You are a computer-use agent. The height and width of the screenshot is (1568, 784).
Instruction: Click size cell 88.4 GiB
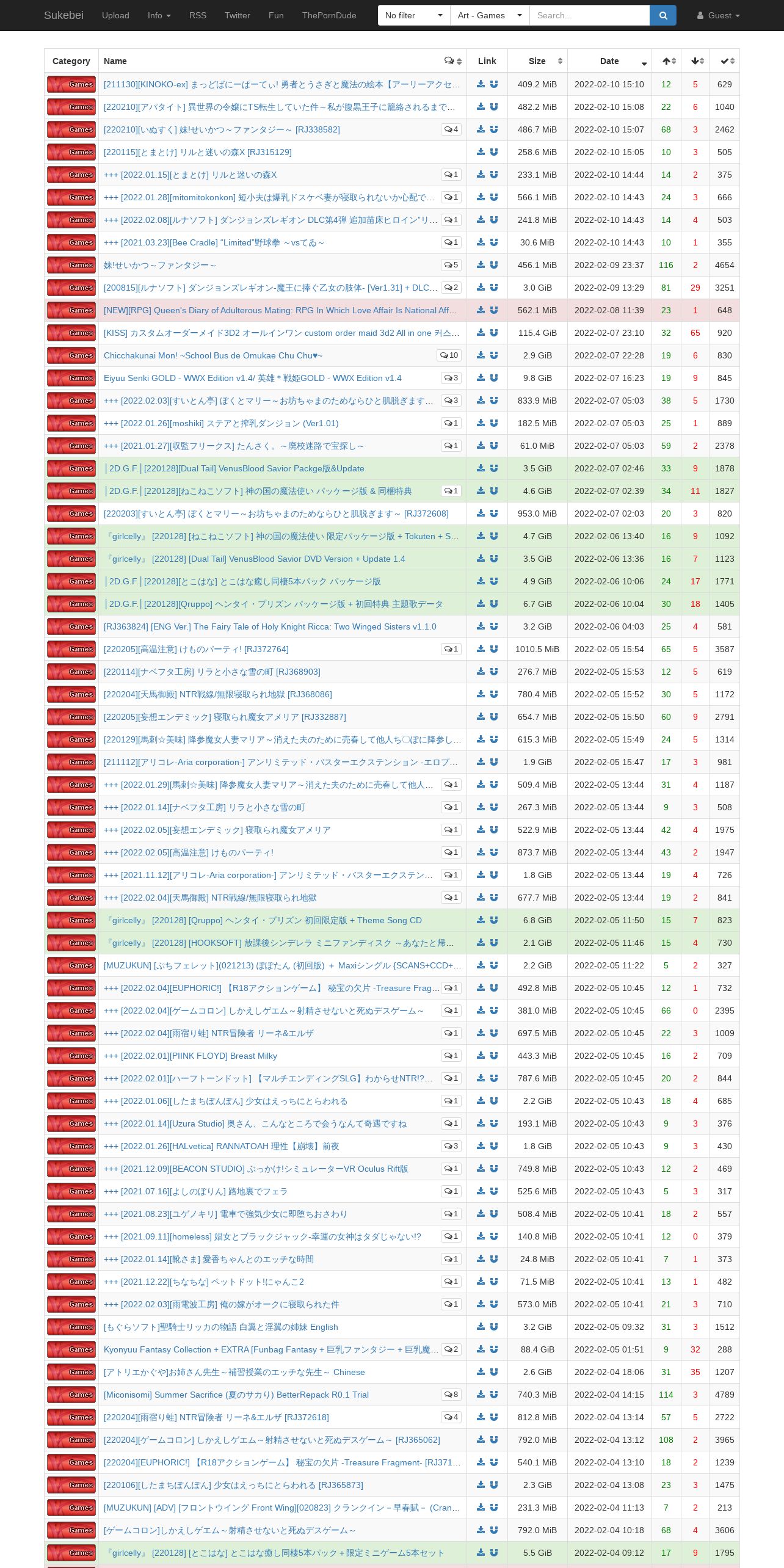537,1349
